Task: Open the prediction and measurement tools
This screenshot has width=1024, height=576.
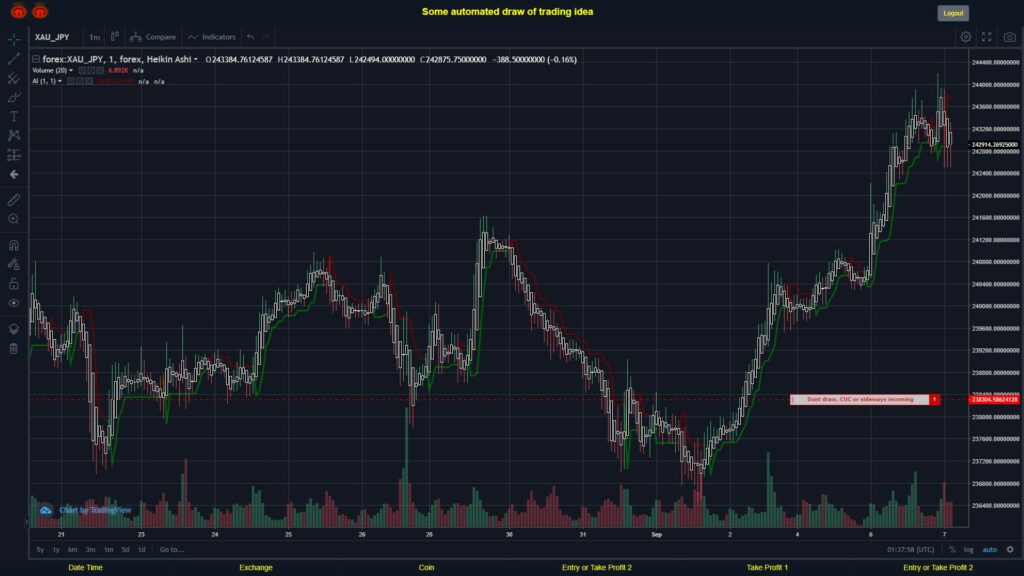Action: click(x=14, y=155)
